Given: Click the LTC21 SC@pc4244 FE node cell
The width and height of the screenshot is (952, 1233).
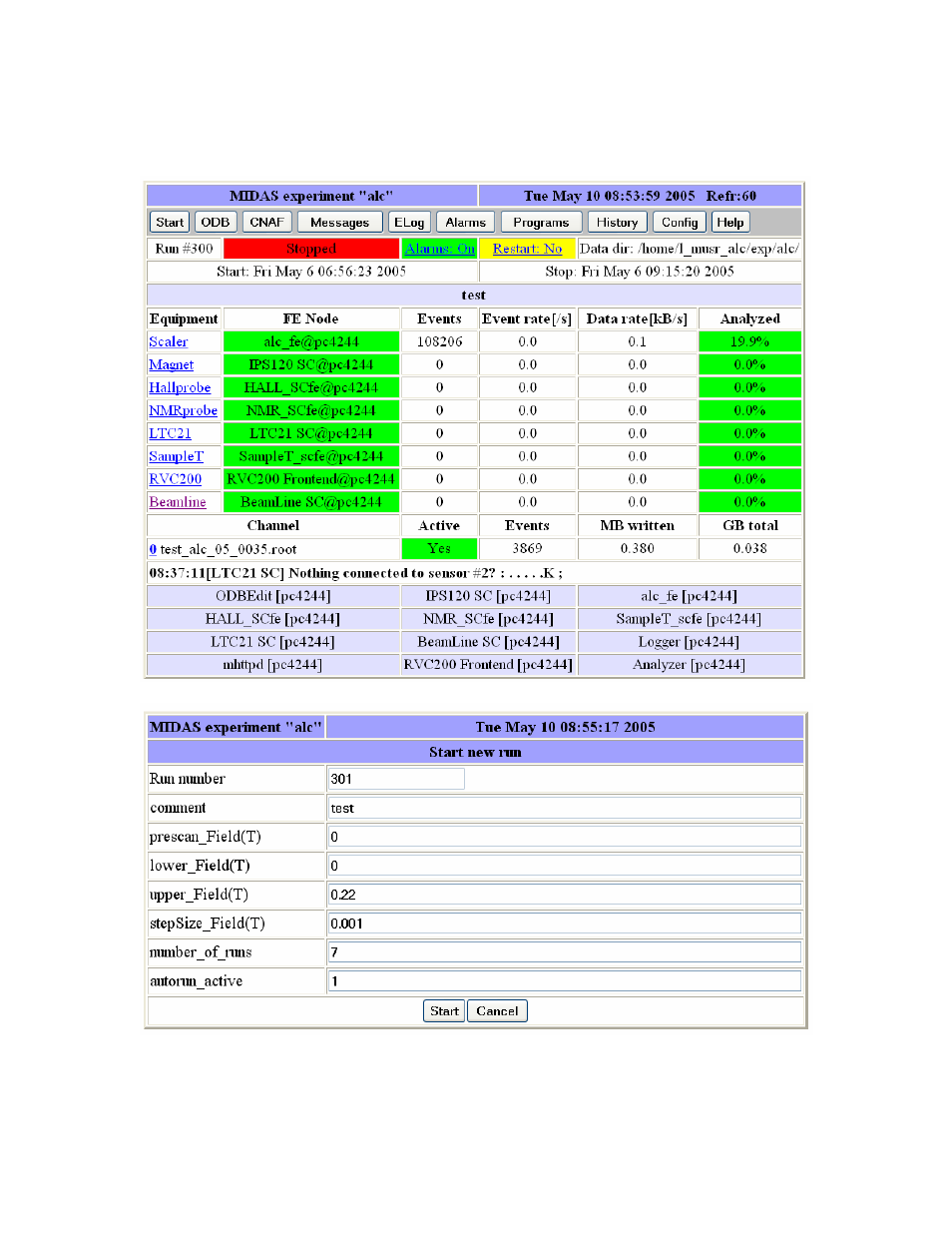Looking at the screenshot, I should 311,433.
